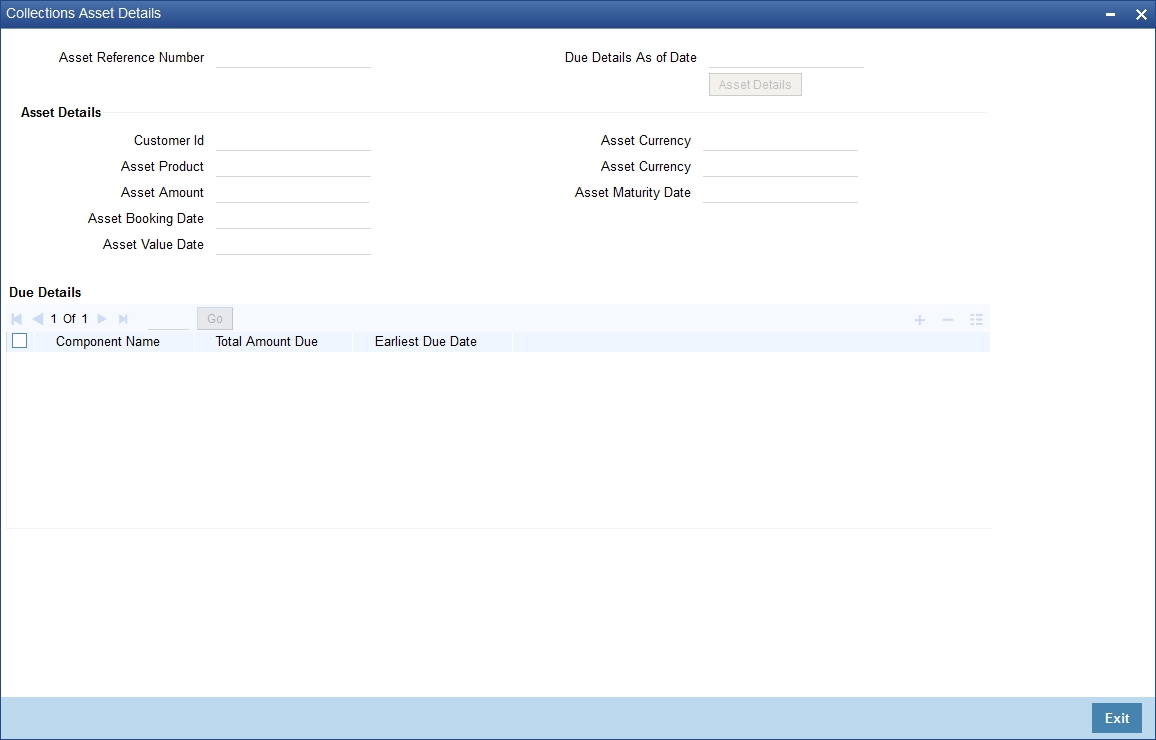Focus the Asset Product field
The width and height of the screenshot is (1156, 740).
click(x=293, y=167)
